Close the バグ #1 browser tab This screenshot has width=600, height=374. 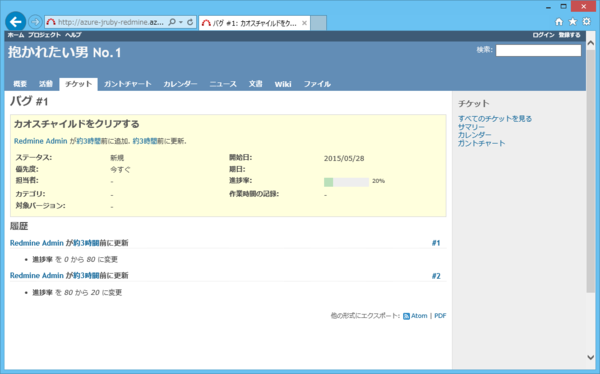click(304, 23)
